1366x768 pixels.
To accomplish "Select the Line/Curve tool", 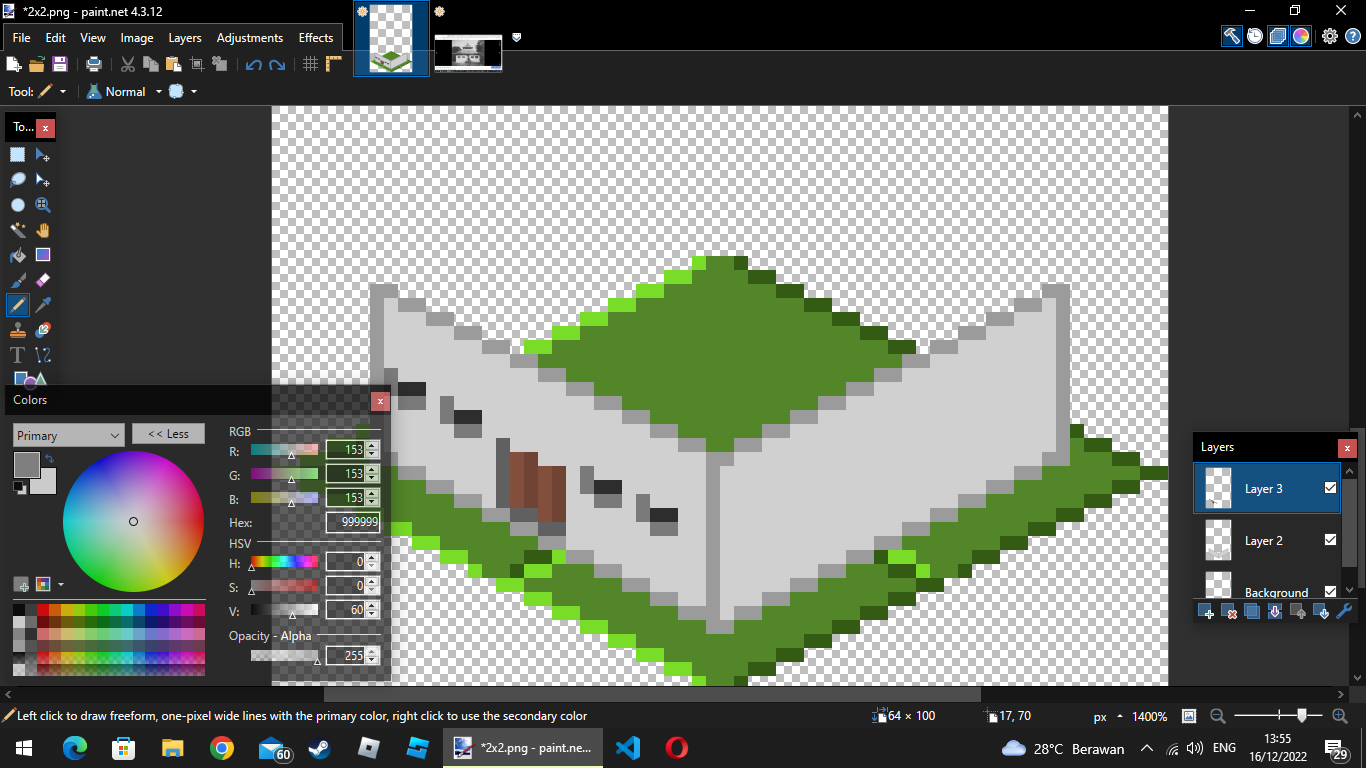I will click(43, 355).
